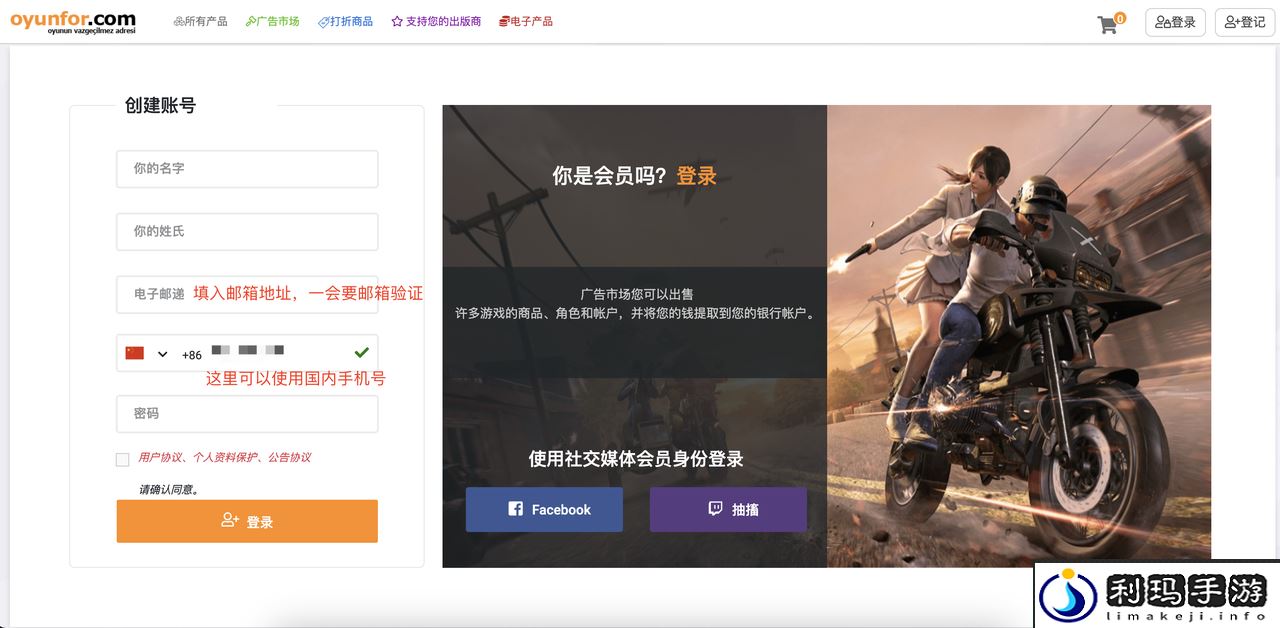Click the PUBG motorcycle banner image
Viewport: 1280px width, 628px height.
[x=1019, y=336]
